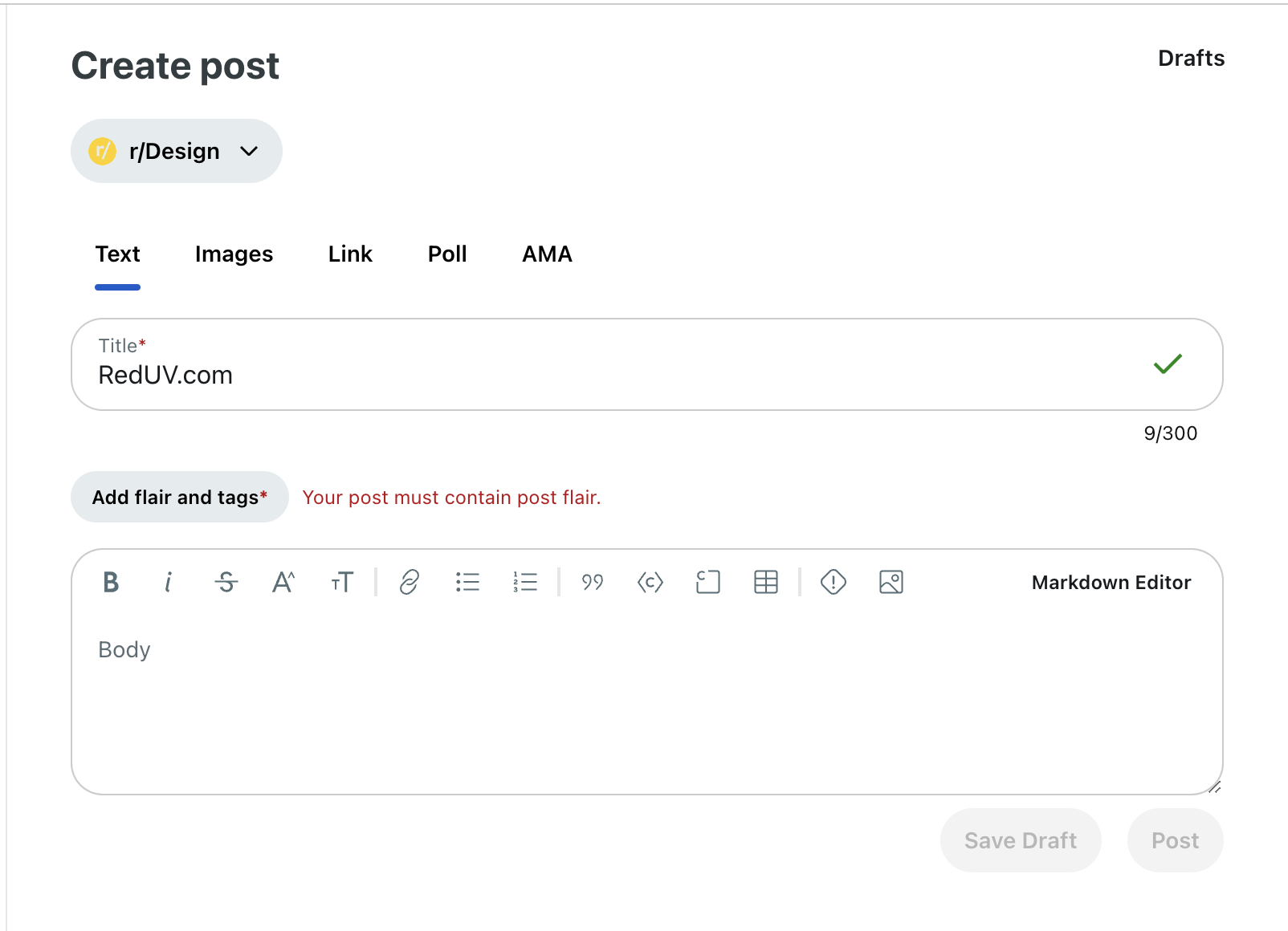Switch to Markdown Editor
Screen dimensions: 1288x931
(x=1111, y=583)
